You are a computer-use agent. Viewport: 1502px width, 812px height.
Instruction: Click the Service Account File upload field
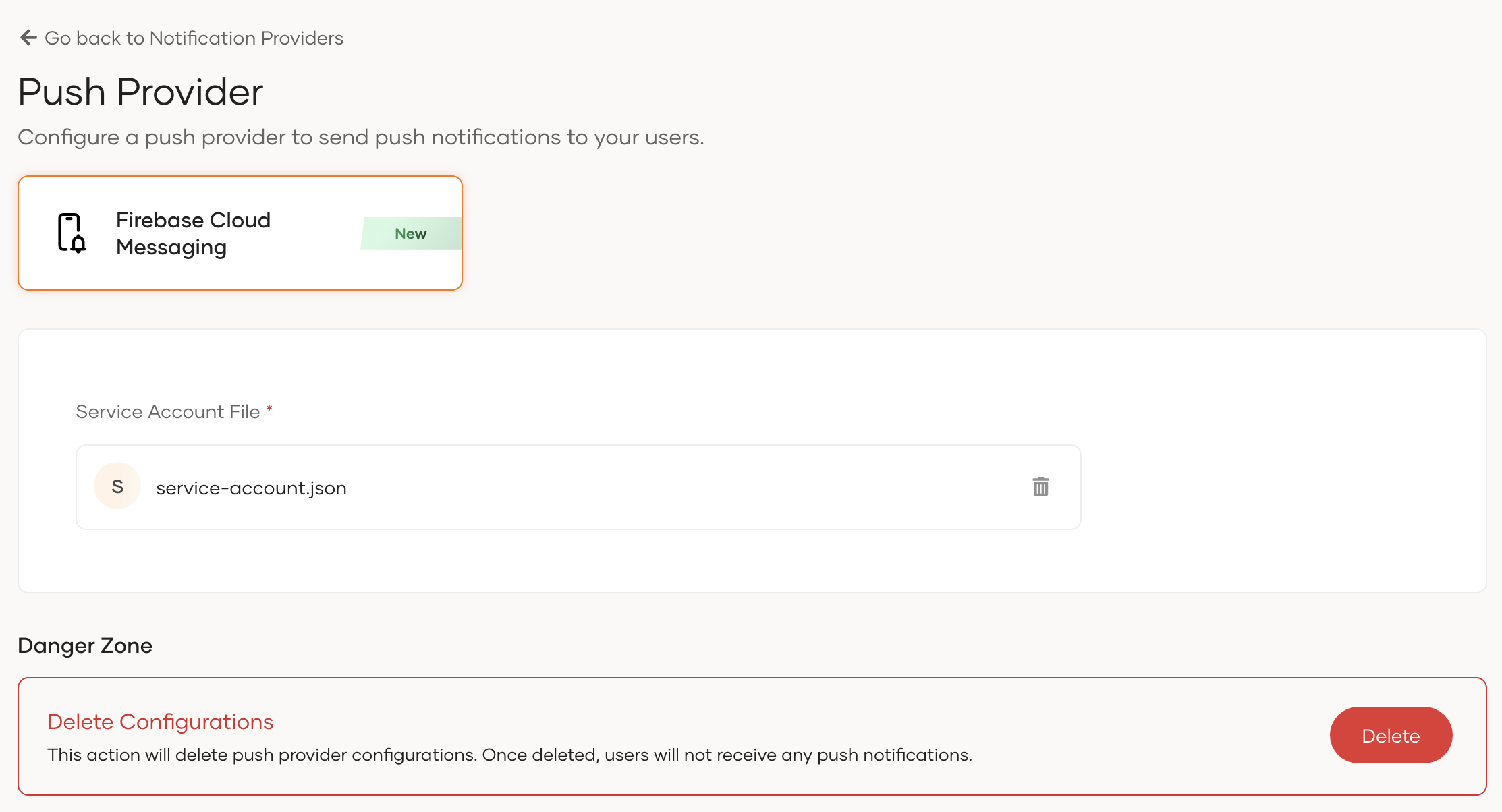coord(578,487)
